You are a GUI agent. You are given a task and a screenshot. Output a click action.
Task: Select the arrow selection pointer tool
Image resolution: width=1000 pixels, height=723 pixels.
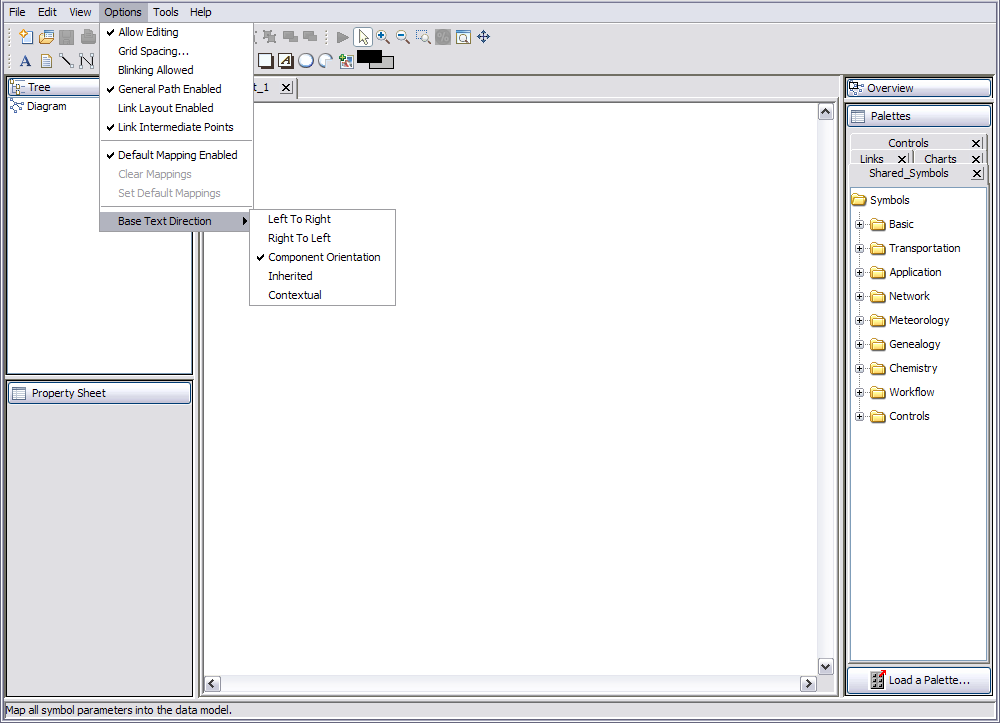click(363, 37)
